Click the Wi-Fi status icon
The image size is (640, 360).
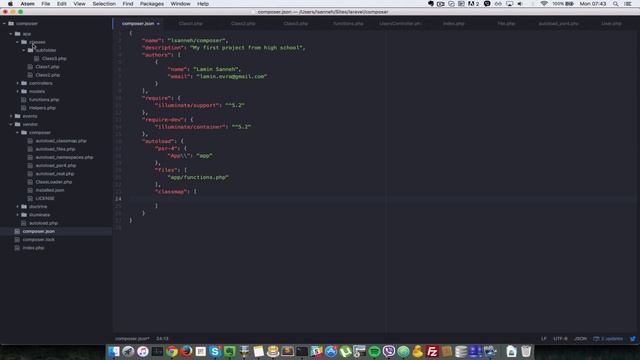(x=544, y=4)
